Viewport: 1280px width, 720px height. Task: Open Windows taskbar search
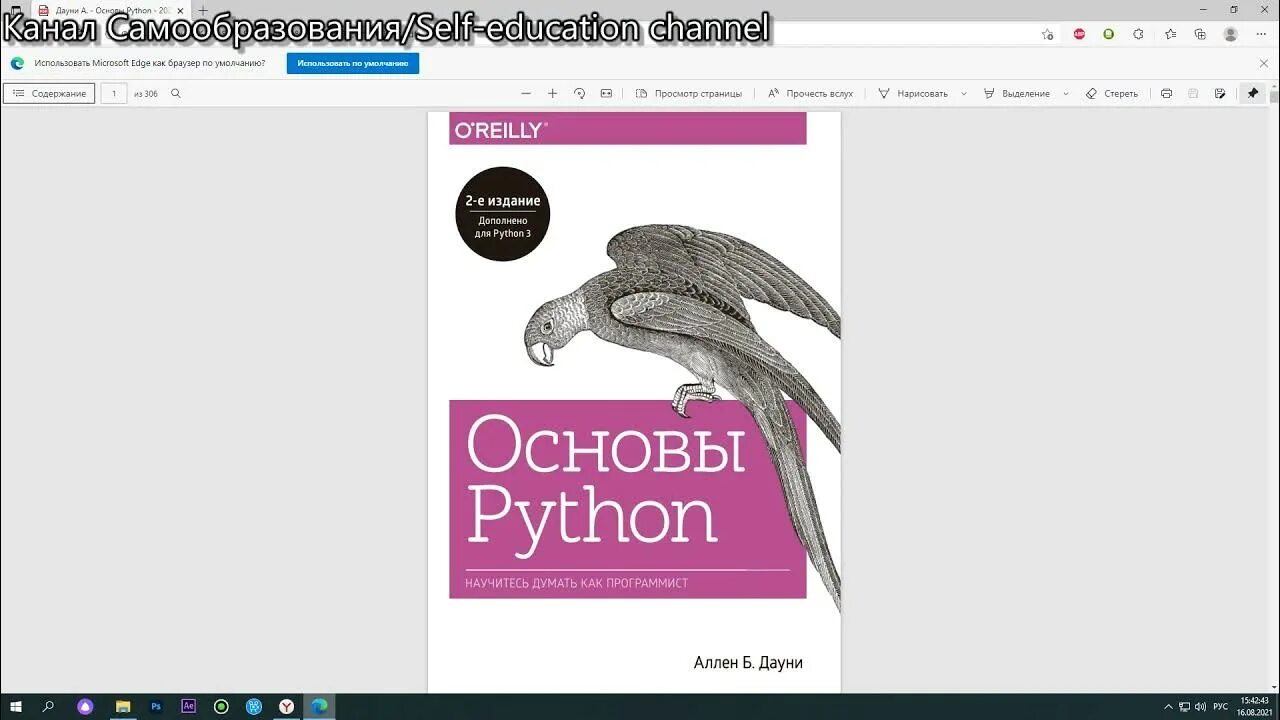coord(48,706)
